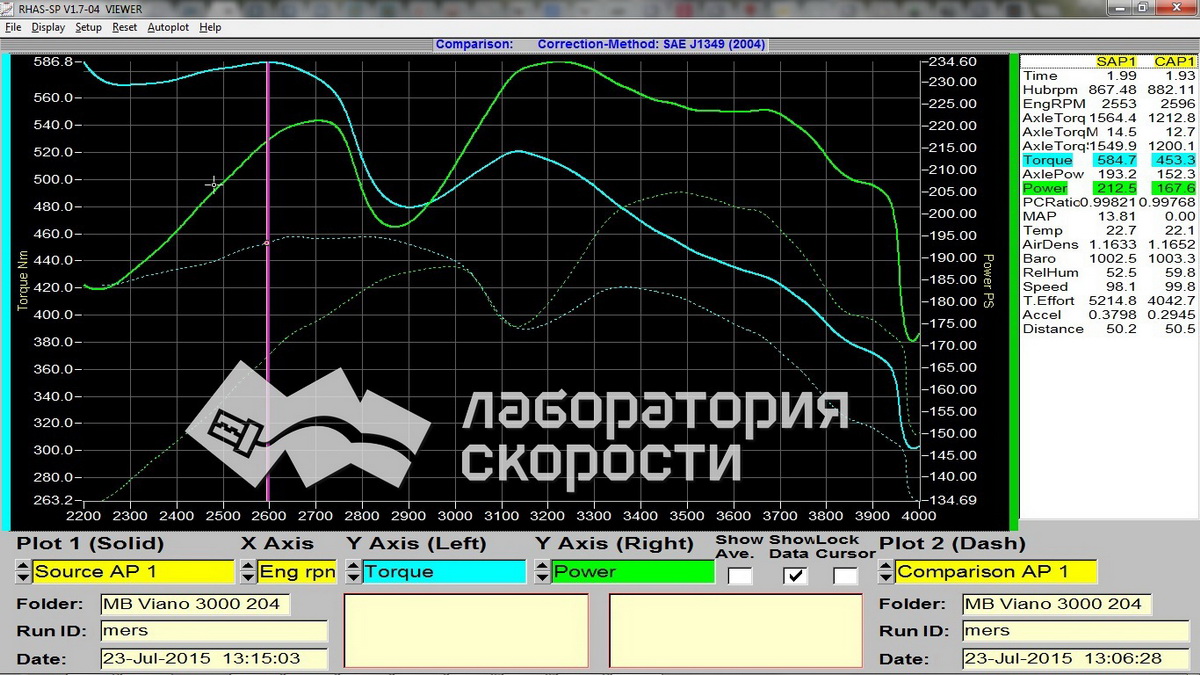
Task: Click the 586.8 maximum torque axis value
Action: point(54,62)
